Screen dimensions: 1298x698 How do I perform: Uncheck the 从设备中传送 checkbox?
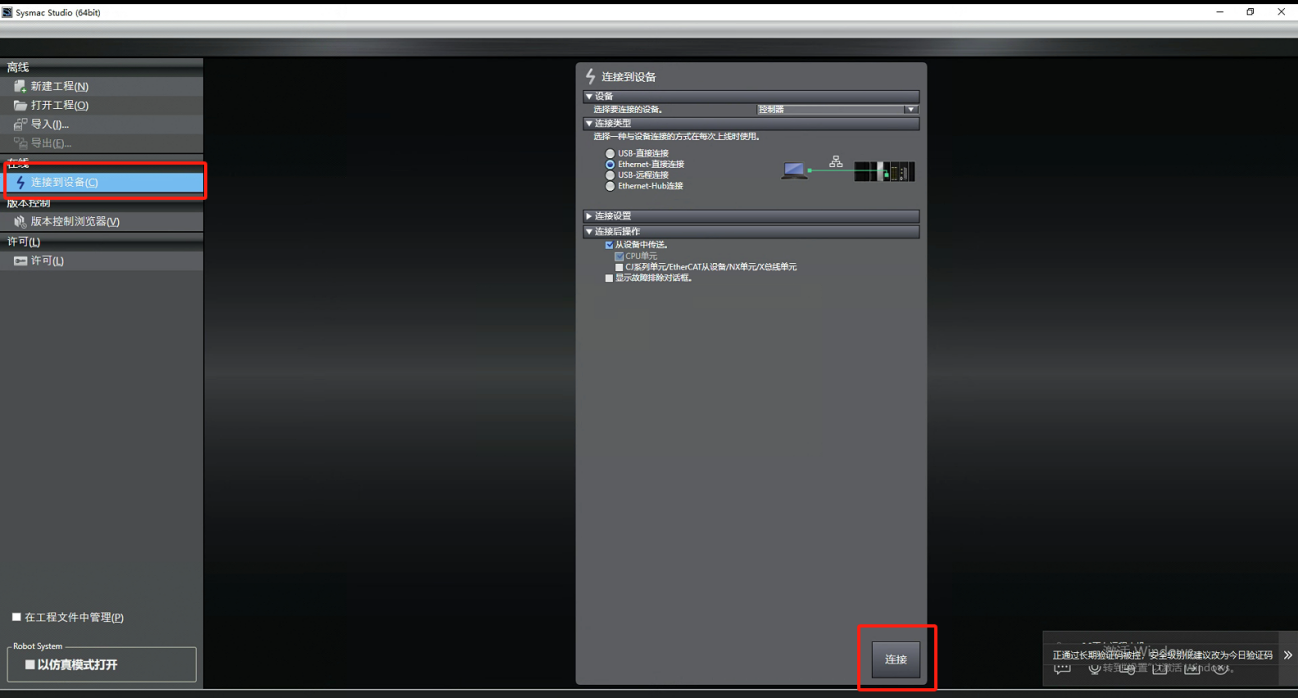click(x=609, y=245)
